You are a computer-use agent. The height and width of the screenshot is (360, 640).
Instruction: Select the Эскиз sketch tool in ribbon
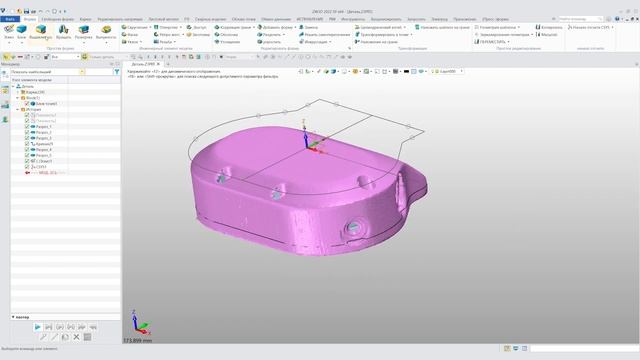click(x=9, y=32)
